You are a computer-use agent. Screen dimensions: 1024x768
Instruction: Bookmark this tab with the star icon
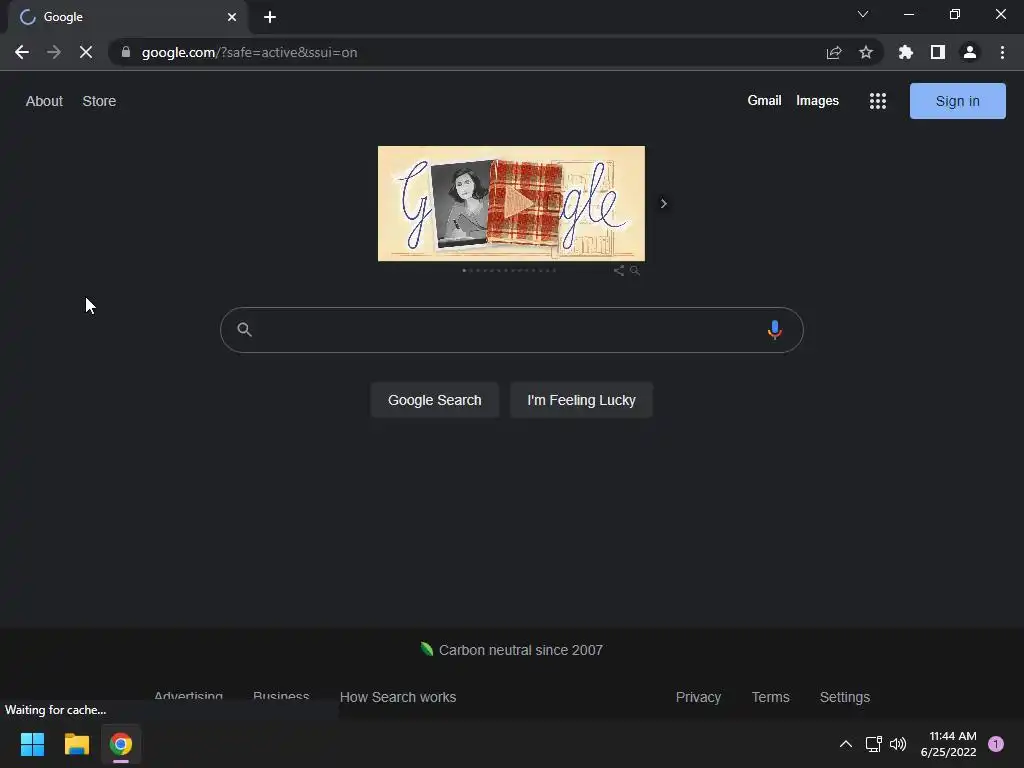(866, 52)
